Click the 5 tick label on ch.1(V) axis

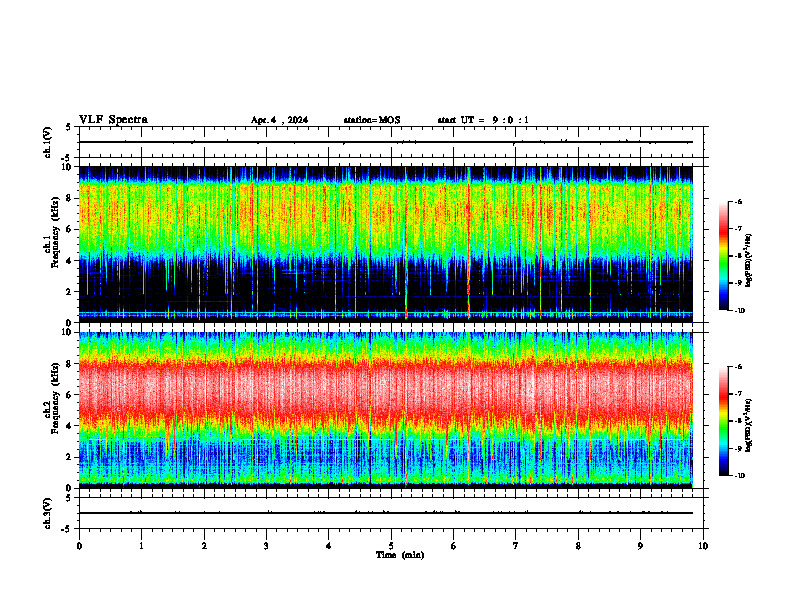pyautogui.click(x=69, y=128)
